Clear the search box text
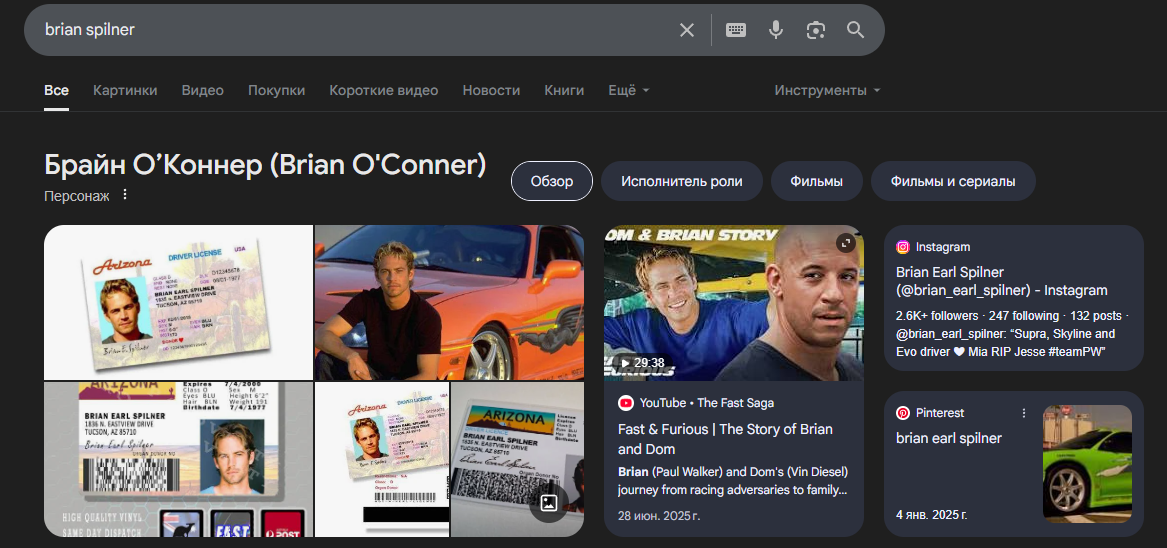This screenshot has width=1167, height=548. (x=687, y=30)
